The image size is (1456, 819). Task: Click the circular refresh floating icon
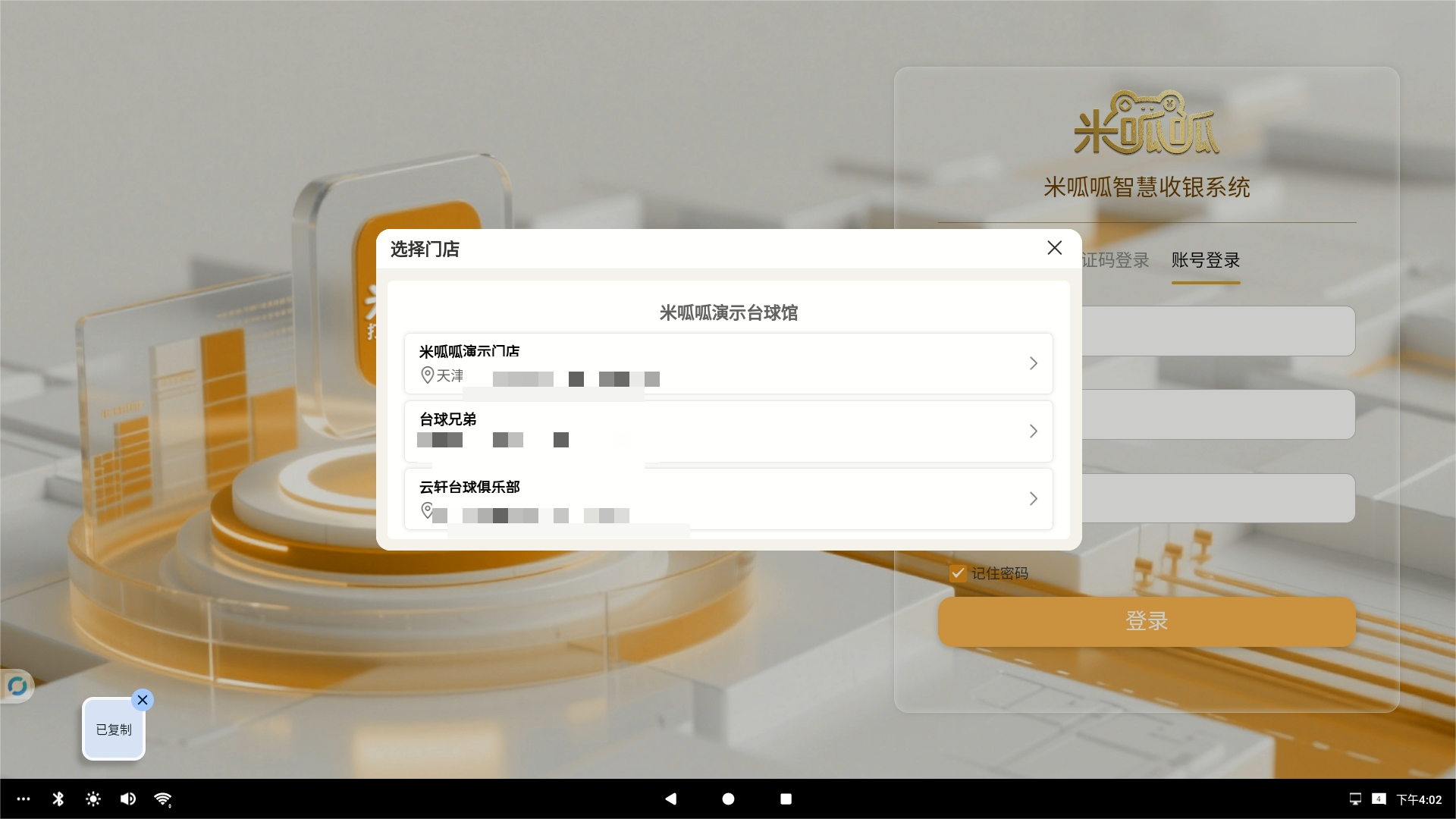[x=17, y=686]
